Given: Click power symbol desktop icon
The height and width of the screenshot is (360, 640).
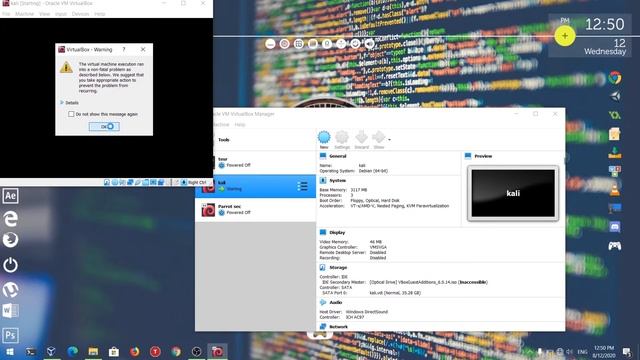Looking at the screenshot, I should [10, 265].
